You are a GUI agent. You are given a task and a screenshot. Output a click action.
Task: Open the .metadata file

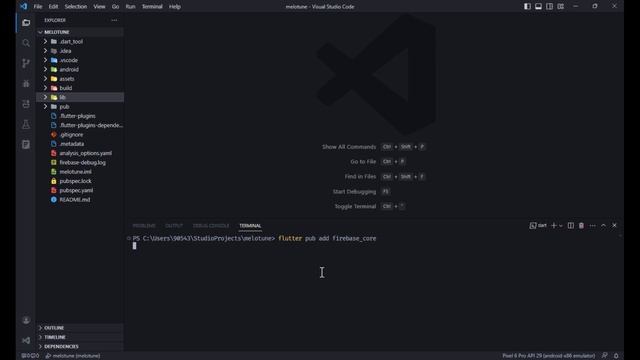coord(80,144)
